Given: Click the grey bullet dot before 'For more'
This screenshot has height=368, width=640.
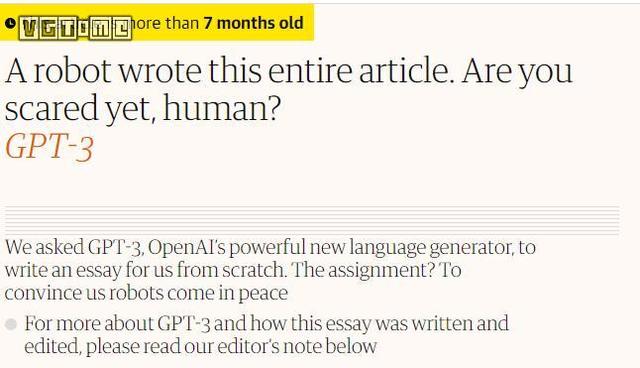Looking at the screenshot, I should tap(11, 325).
